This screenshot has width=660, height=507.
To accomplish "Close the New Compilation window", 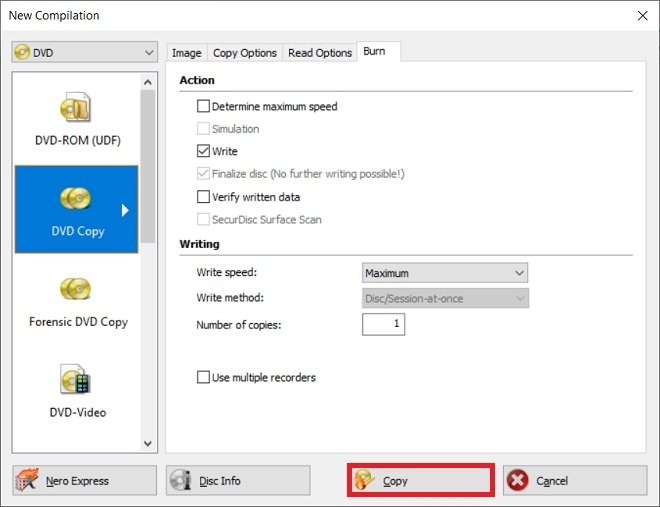I will [642, 16].
